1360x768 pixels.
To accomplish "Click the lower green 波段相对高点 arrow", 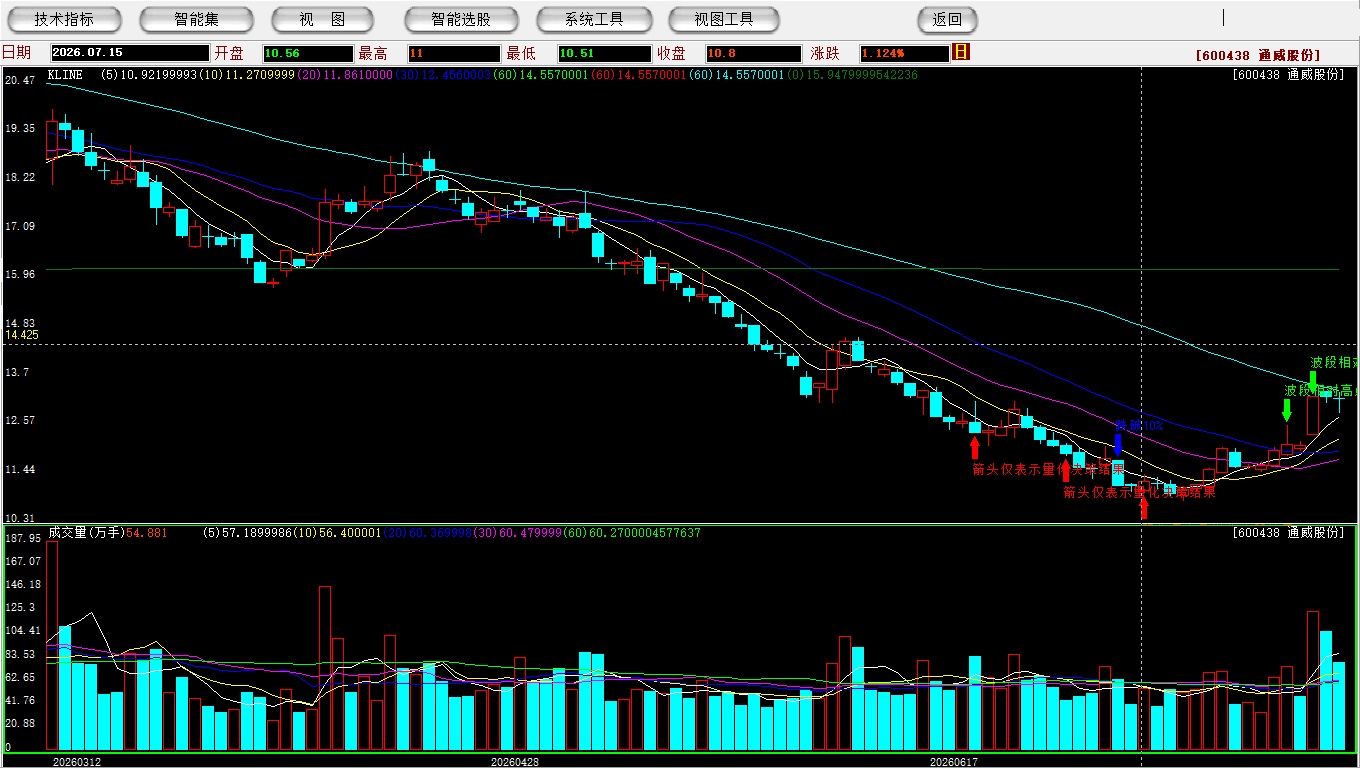I will 1287,411.
